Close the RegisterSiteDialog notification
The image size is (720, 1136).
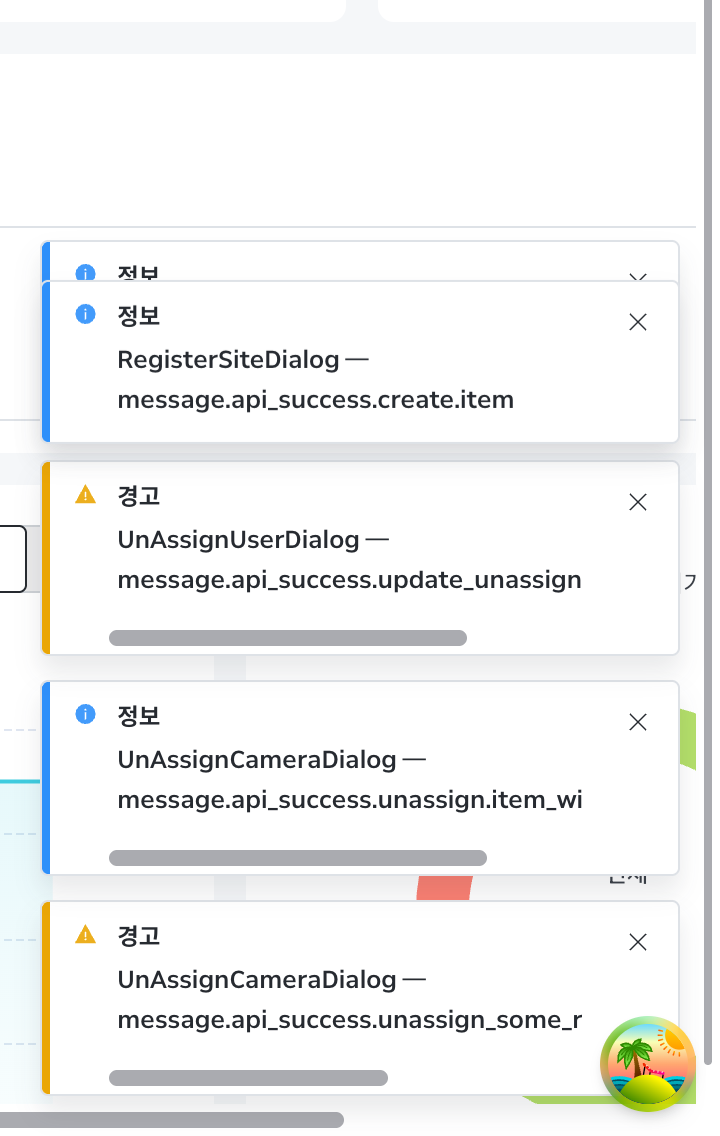[x=638, y=322]
